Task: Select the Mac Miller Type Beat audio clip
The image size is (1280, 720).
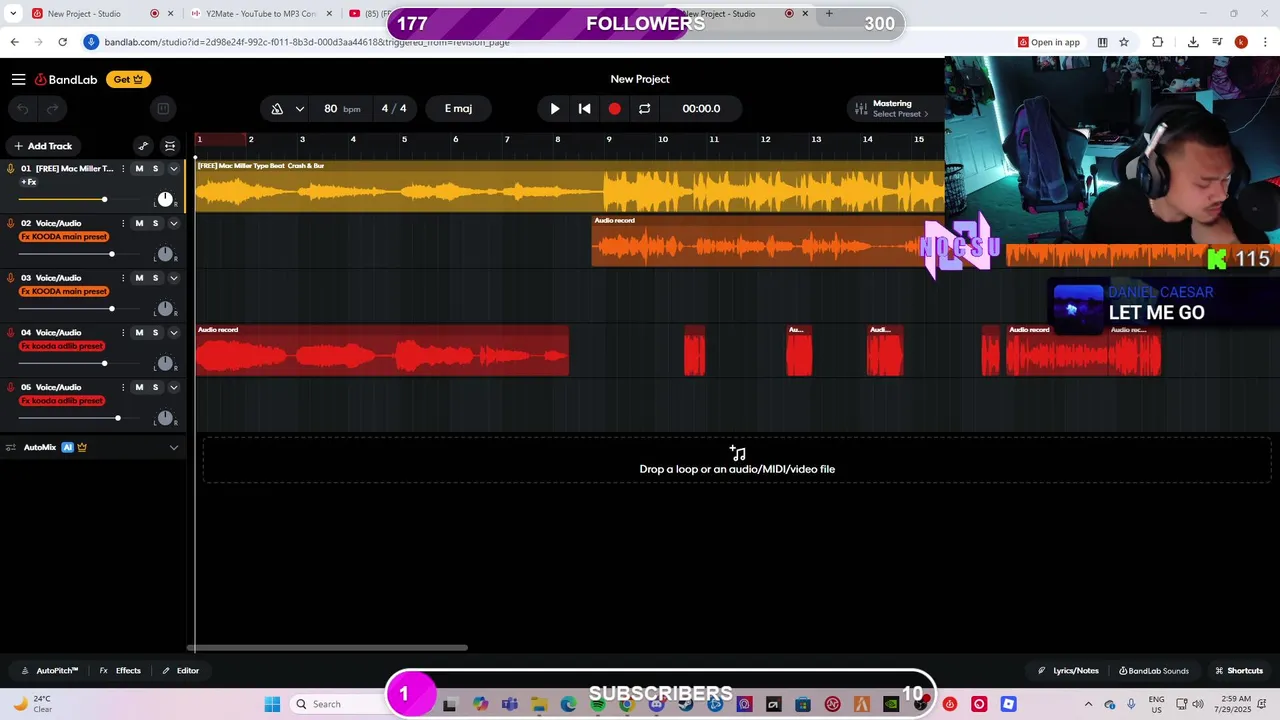Action: point(570,186)
